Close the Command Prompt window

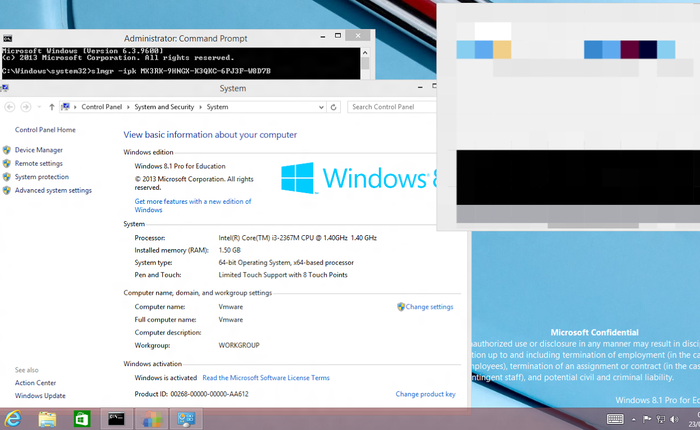(358, 36)
